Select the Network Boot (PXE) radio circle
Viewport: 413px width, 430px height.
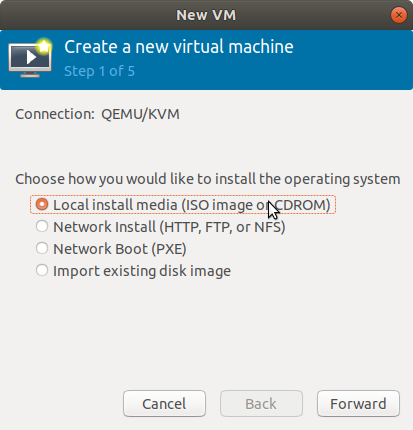point(42,248)
